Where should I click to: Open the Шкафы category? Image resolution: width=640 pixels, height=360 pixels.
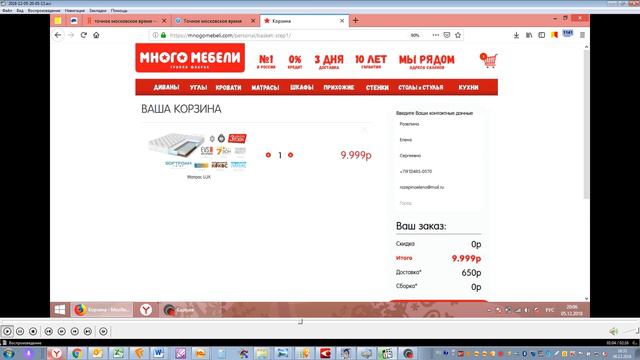click(302, 87)
